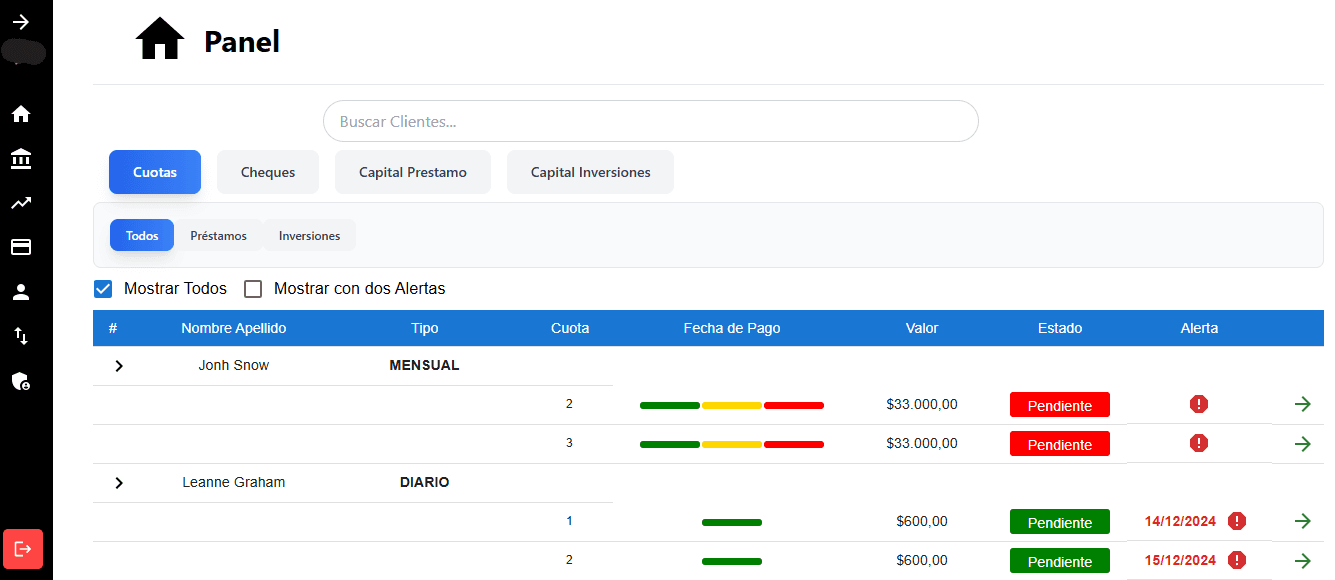Viewport: 1335px width, 580px height.
Task: Click the green progress bar on Leanne's first cuota
Action: click(x=731, y=521)
